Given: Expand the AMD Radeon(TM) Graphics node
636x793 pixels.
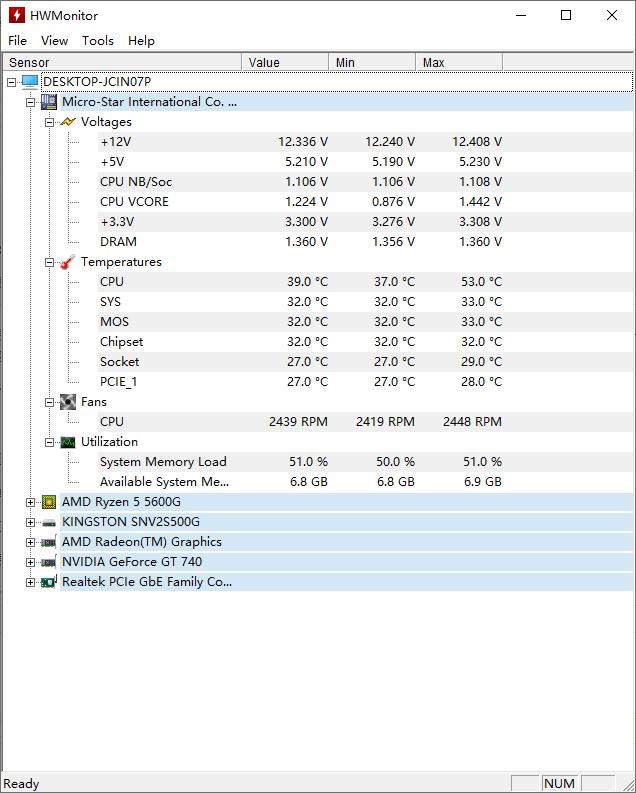Looking at the screenshot, I should 31,542.
